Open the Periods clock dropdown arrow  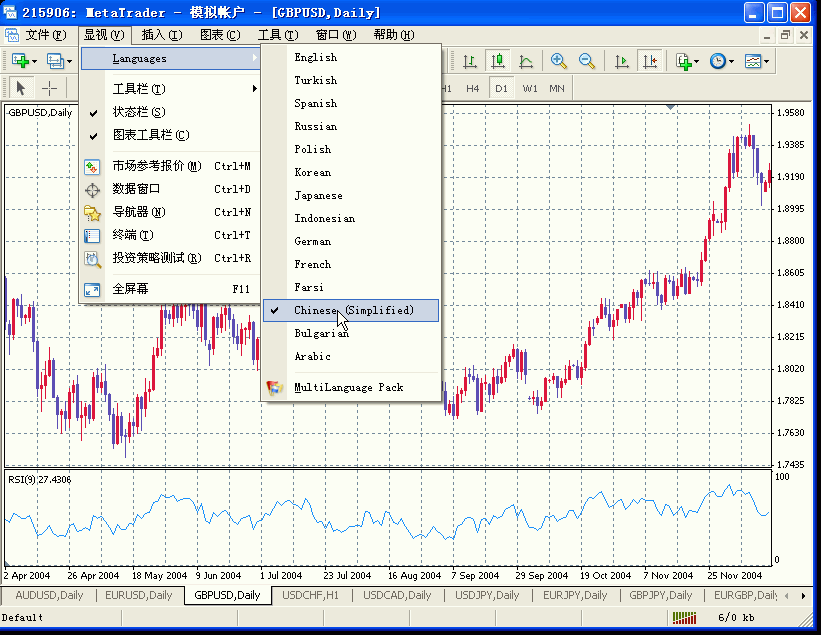[x=731, y=62]
